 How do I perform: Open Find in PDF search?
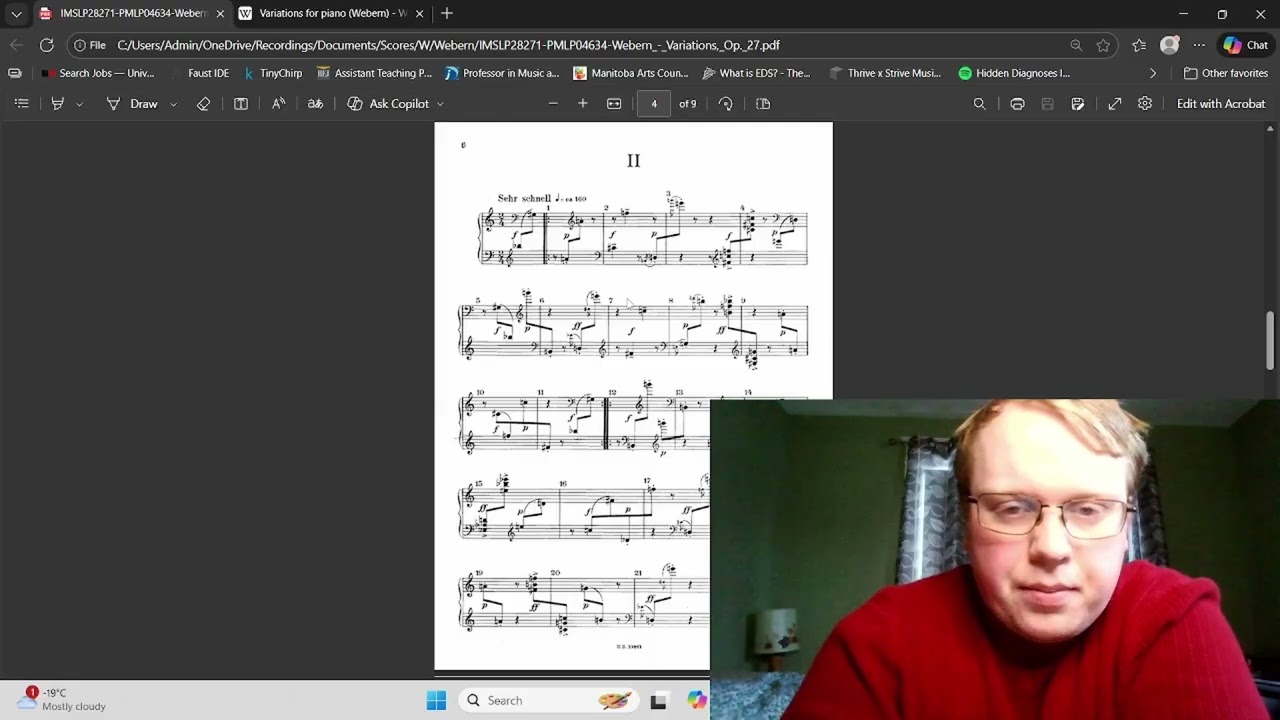pyautogui.click(x=979, y=104)
